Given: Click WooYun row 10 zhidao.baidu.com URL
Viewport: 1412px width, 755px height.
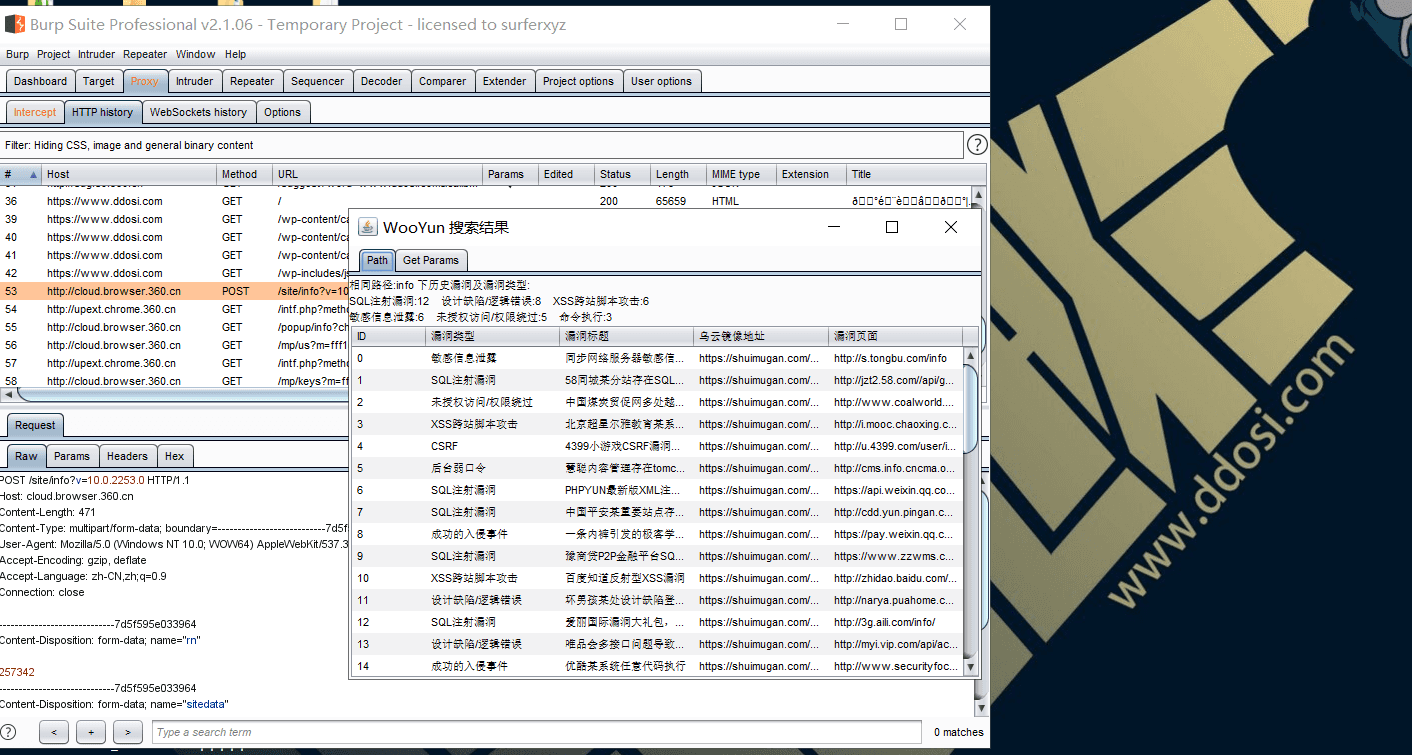Looking at the screenshot, I should pos(895,578).
